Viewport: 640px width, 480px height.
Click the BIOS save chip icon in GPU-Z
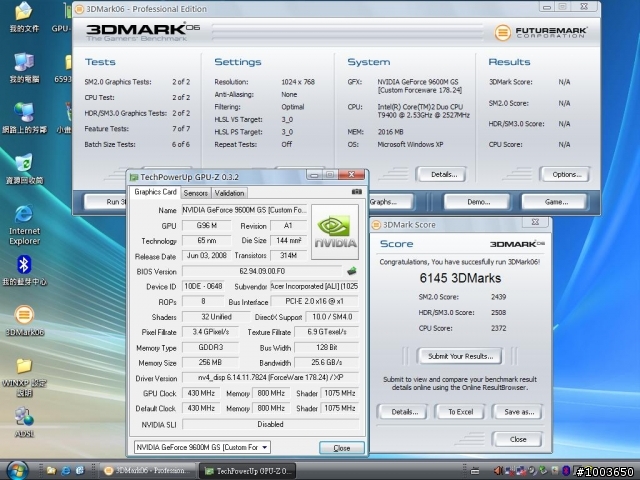(x=351, y=271)
